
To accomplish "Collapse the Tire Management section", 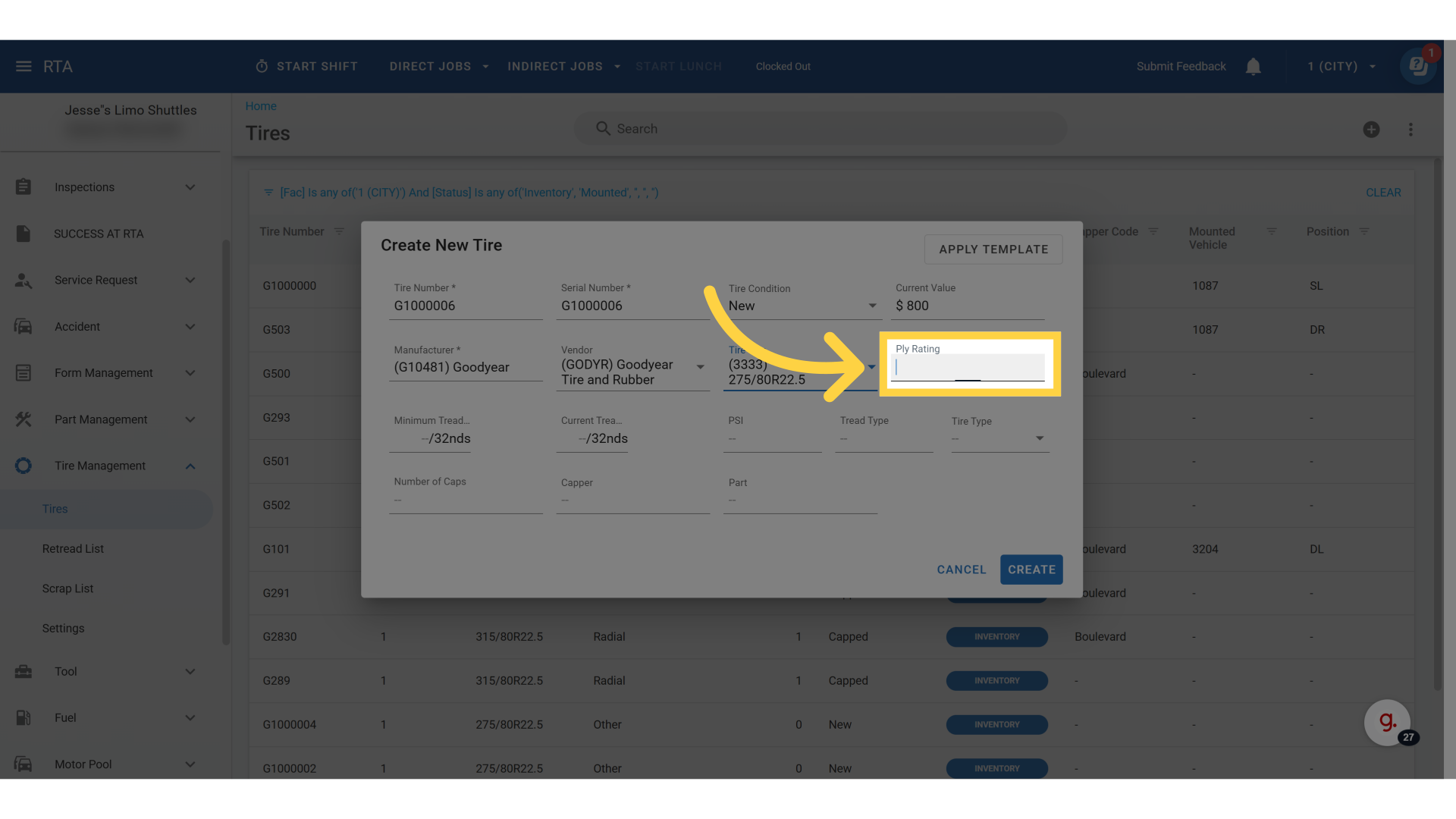I will pyautogui.click(x=190, y=466).
